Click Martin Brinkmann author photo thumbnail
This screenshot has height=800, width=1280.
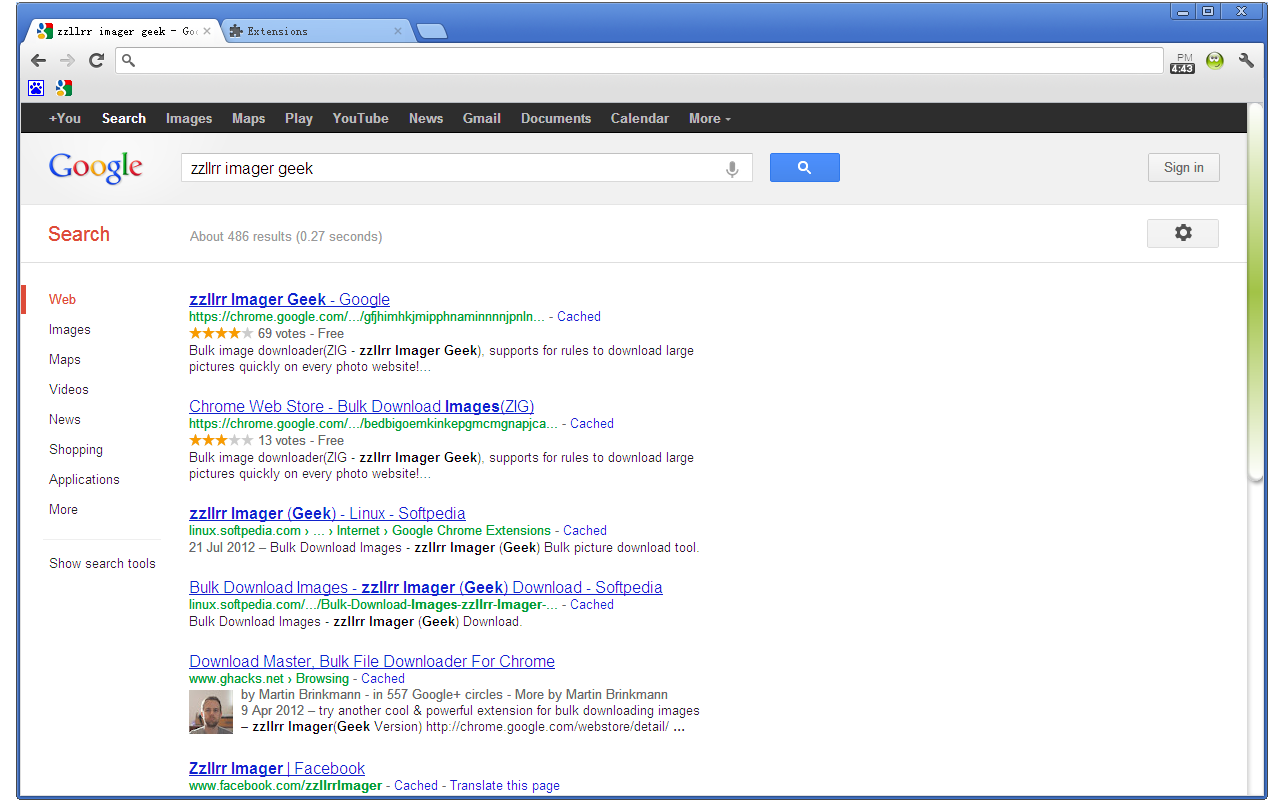pyautogui.click(x=211, y=712)
